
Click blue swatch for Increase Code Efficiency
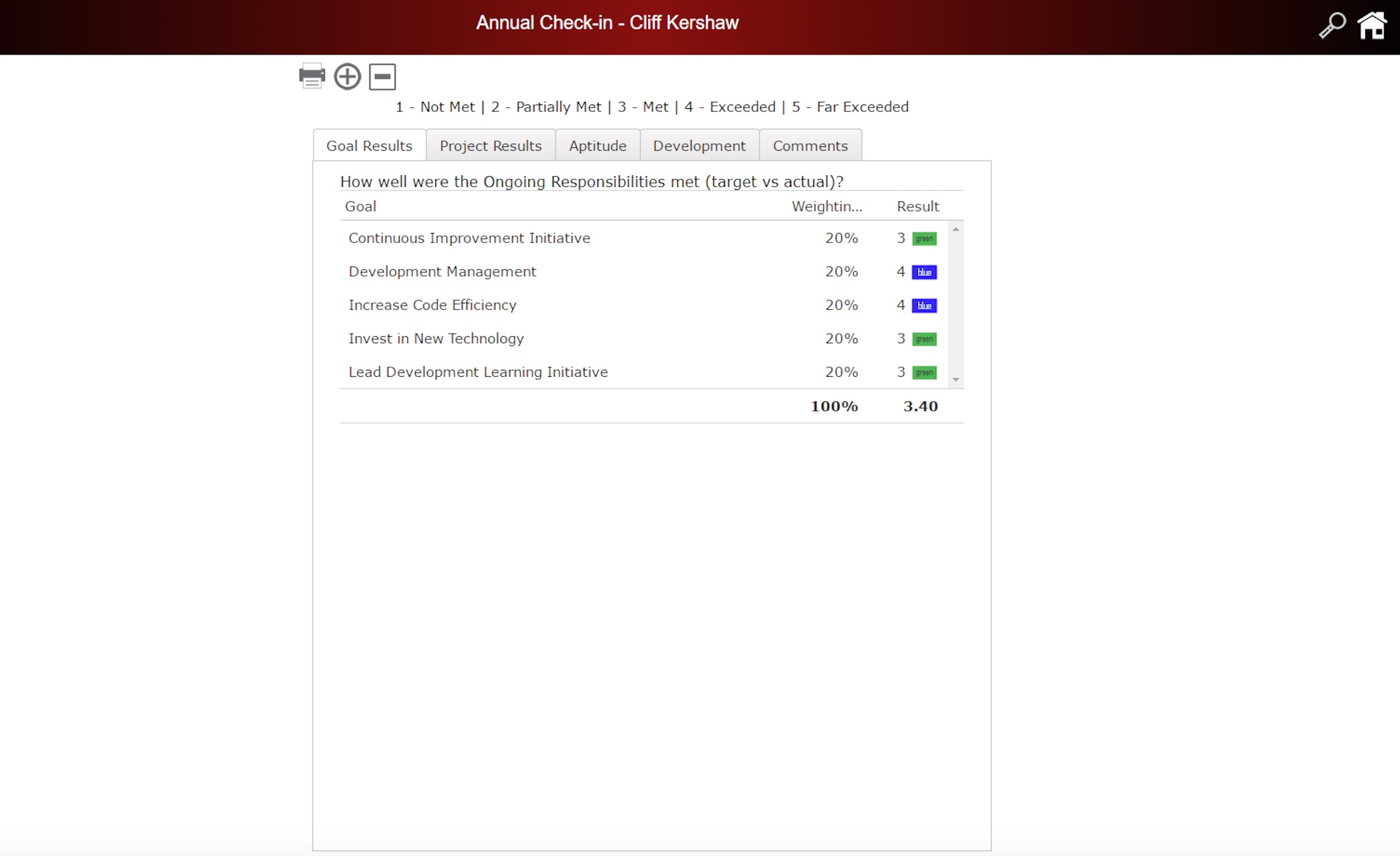[x=924, y=306]
